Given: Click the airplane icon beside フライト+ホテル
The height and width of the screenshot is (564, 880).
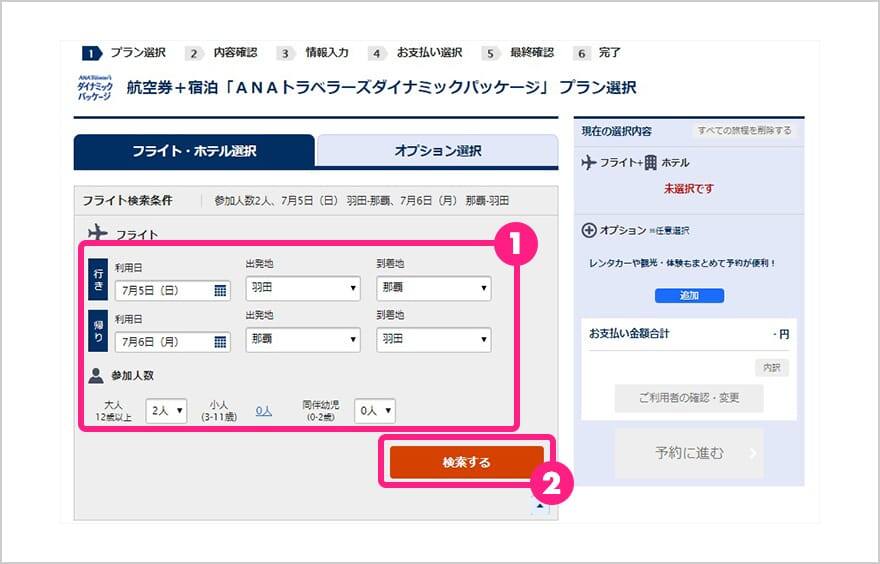Looking at the screenshot, I should (x=589, y=163).
